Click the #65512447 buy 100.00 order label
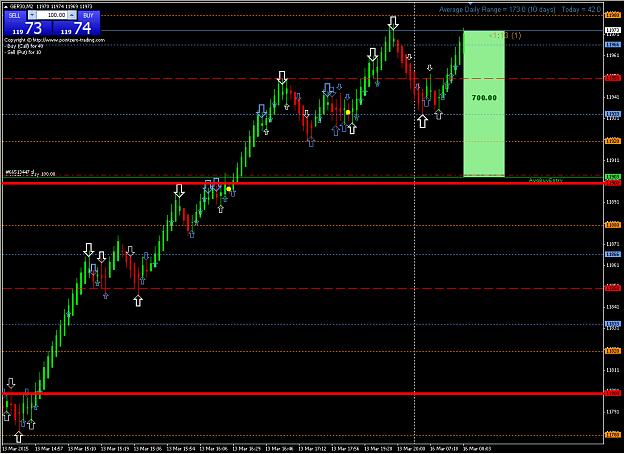Screen dimensions: 625x454 coord(30,173)
